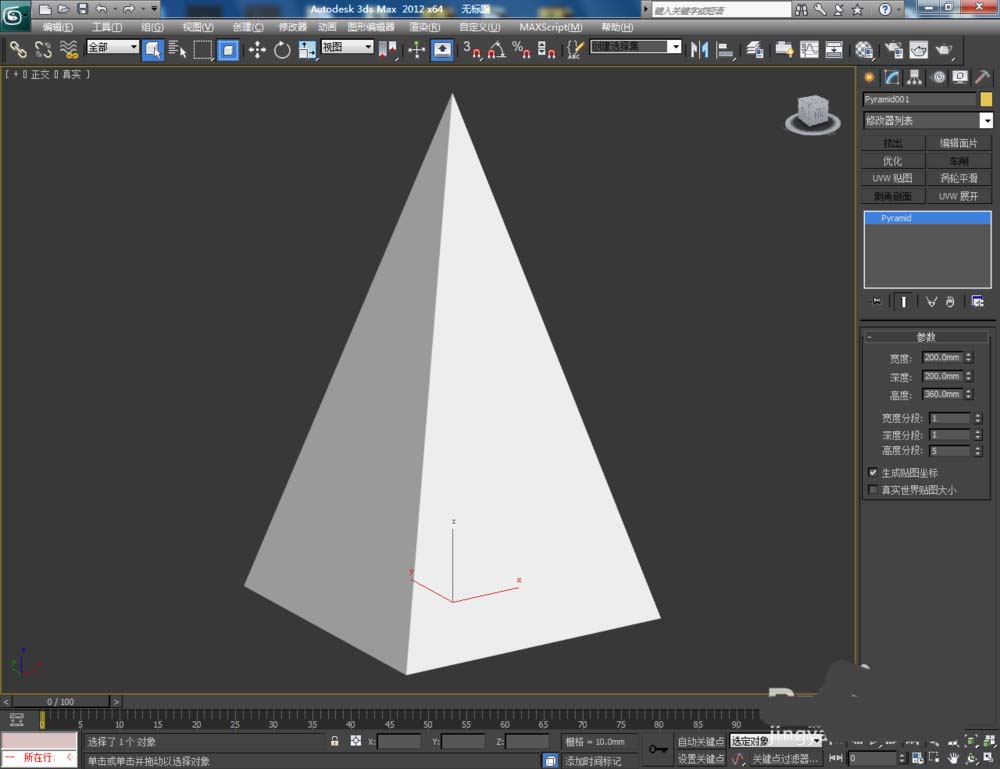The height and width of the screenshot is (769, 1000).
Task: Open the 渲染(R) menu
Action: tap(423, 27)
